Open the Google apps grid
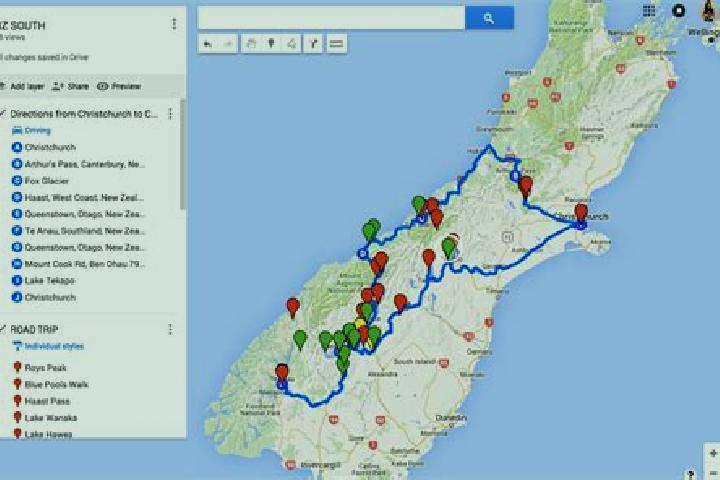 click(649, 10)
